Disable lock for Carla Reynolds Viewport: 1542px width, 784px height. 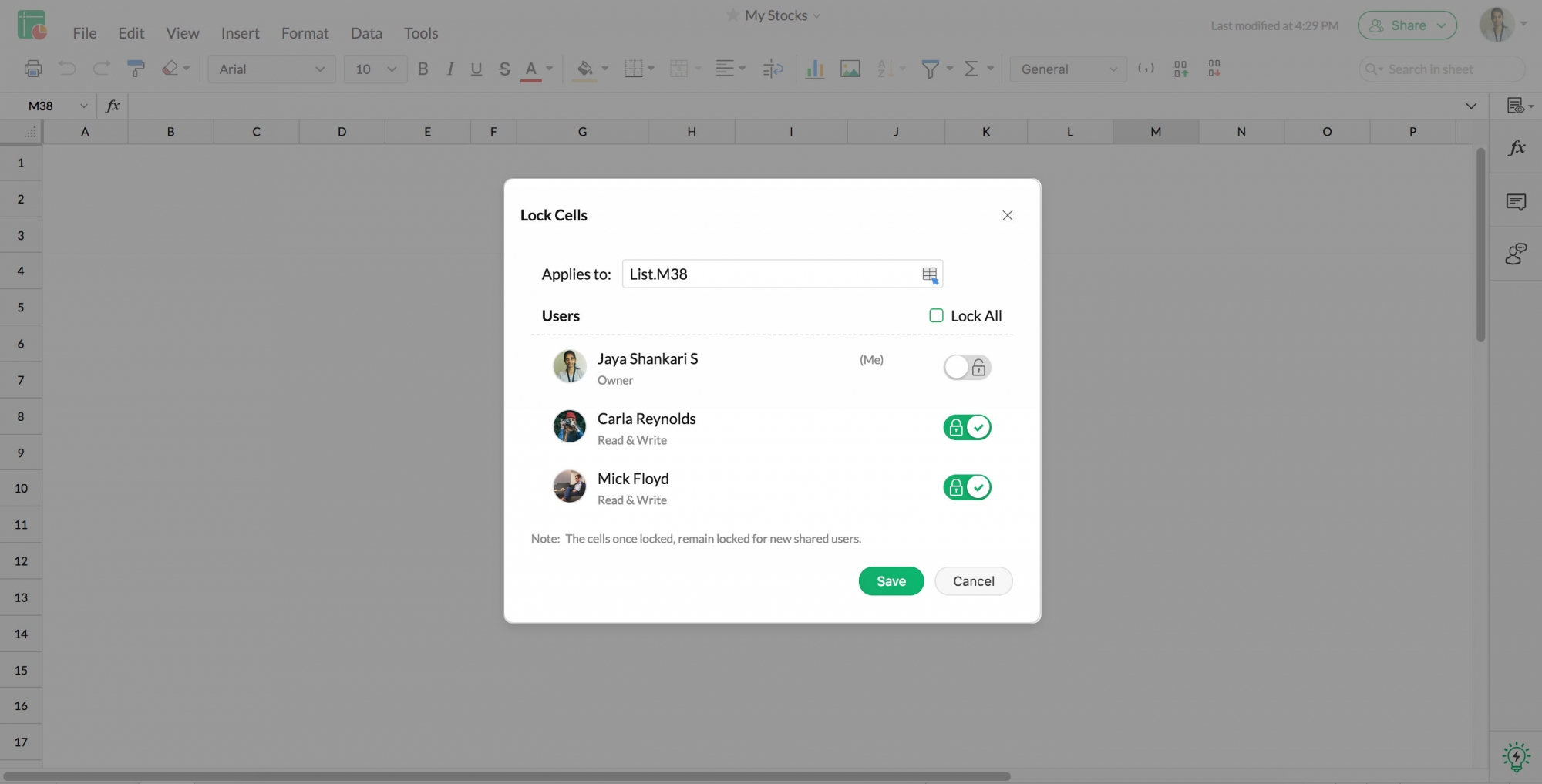967,427
